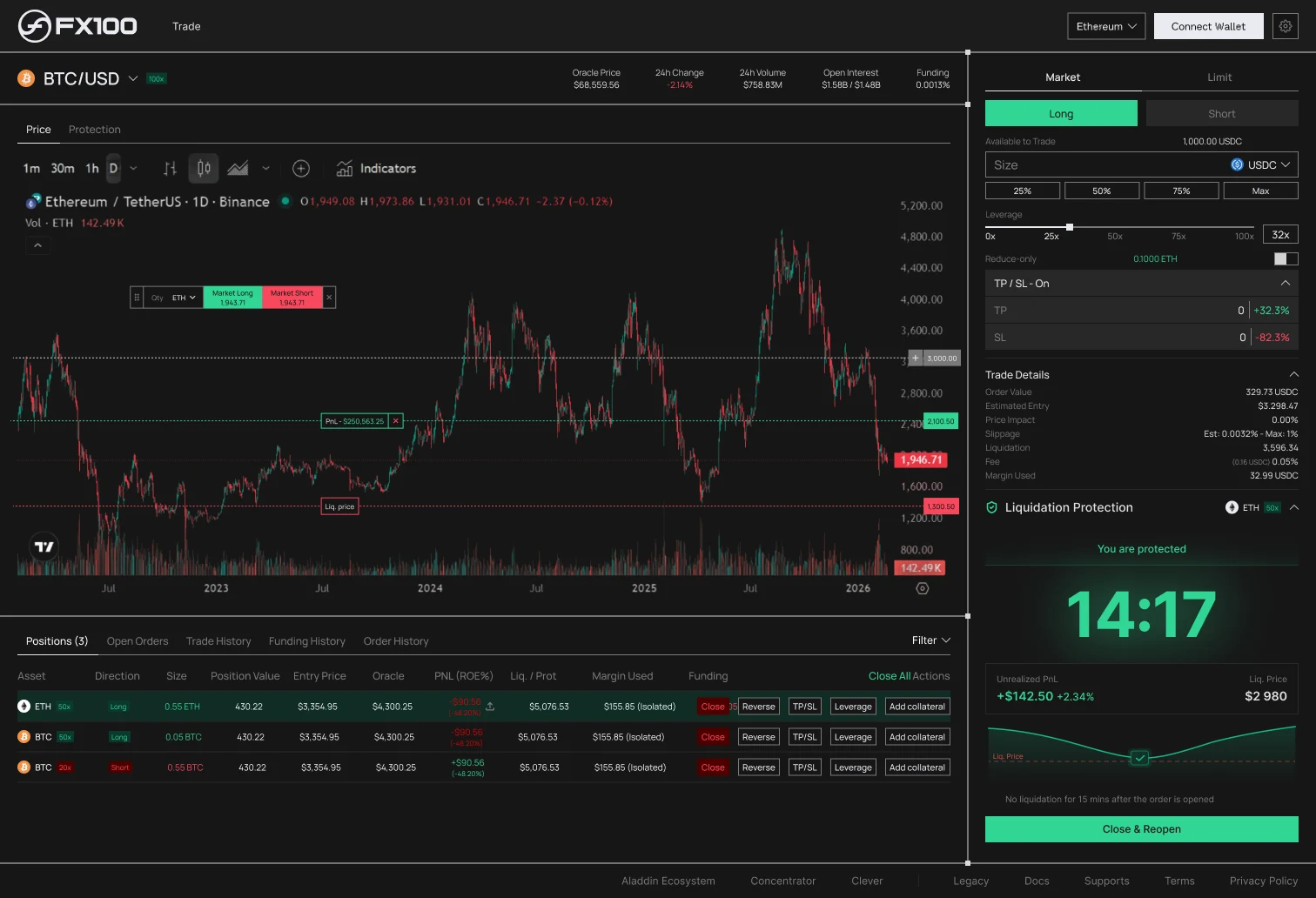Image resolution: width=1316 pixels, height=898 pixels.
Task: Click the FX100 logo
Action: [77, 26]
